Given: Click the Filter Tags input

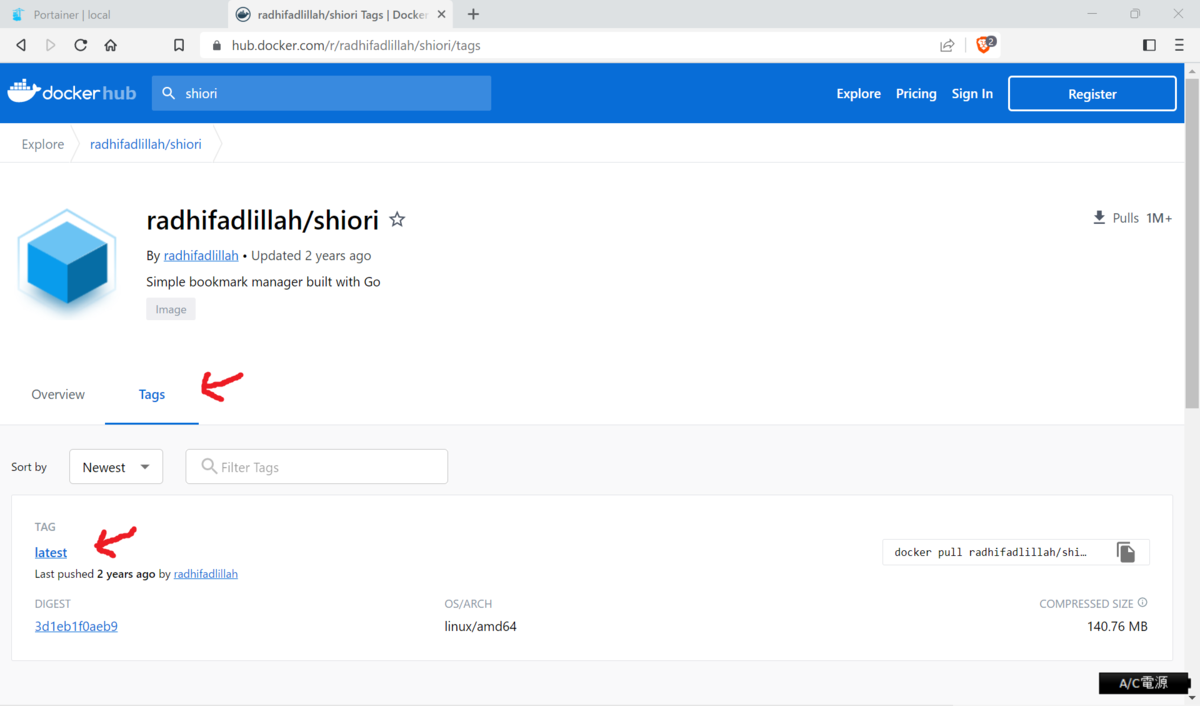Looking at the screenshot, I should [317, 467].
